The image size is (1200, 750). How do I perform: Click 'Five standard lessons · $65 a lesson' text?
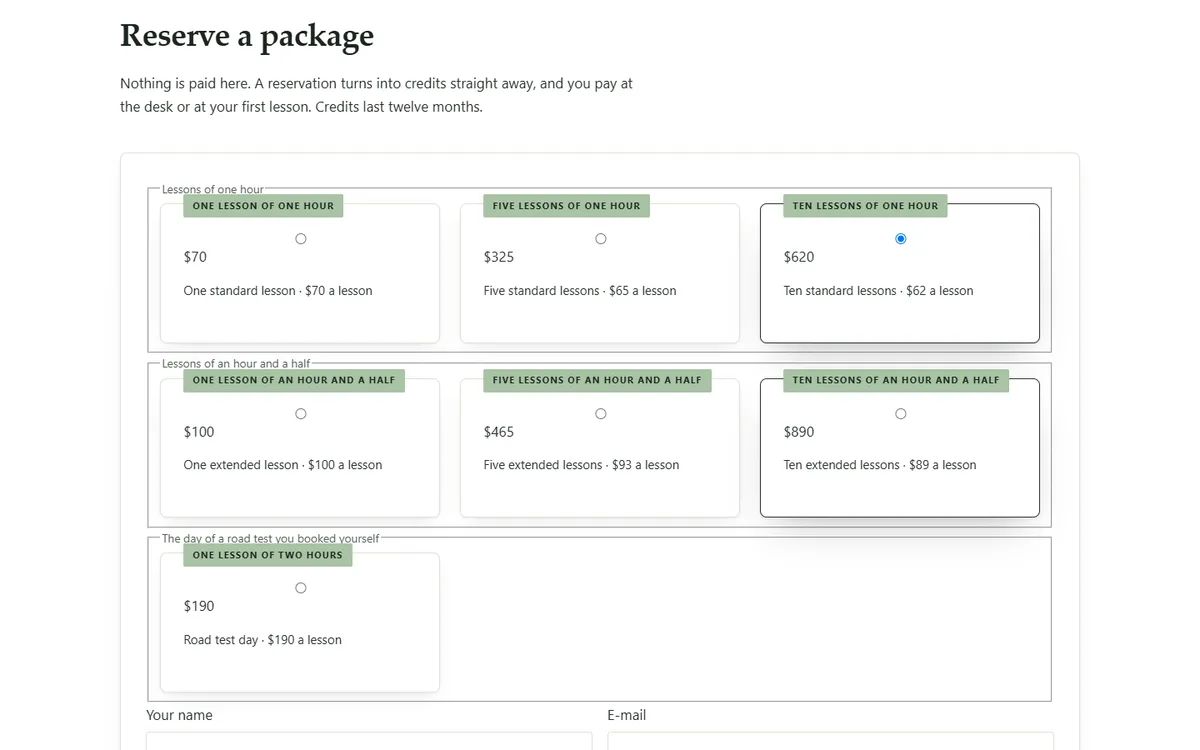[580, 291]
